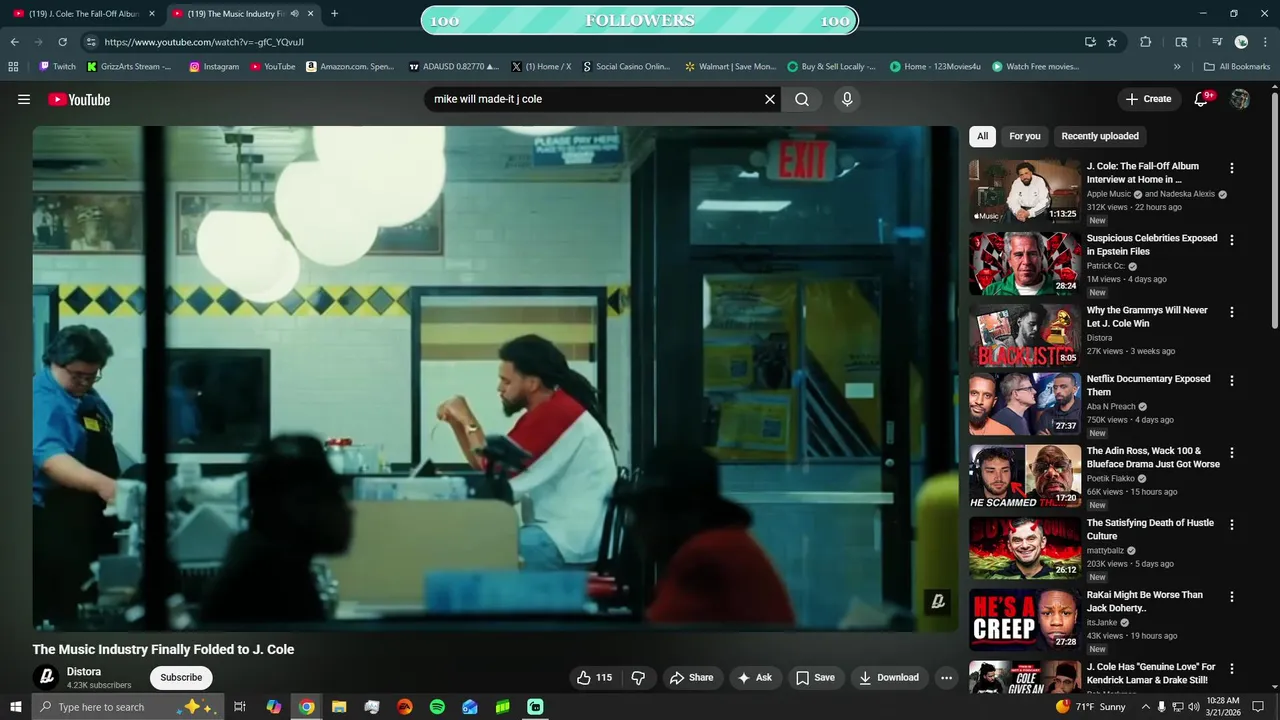Dislike this video

pos(638,677)
